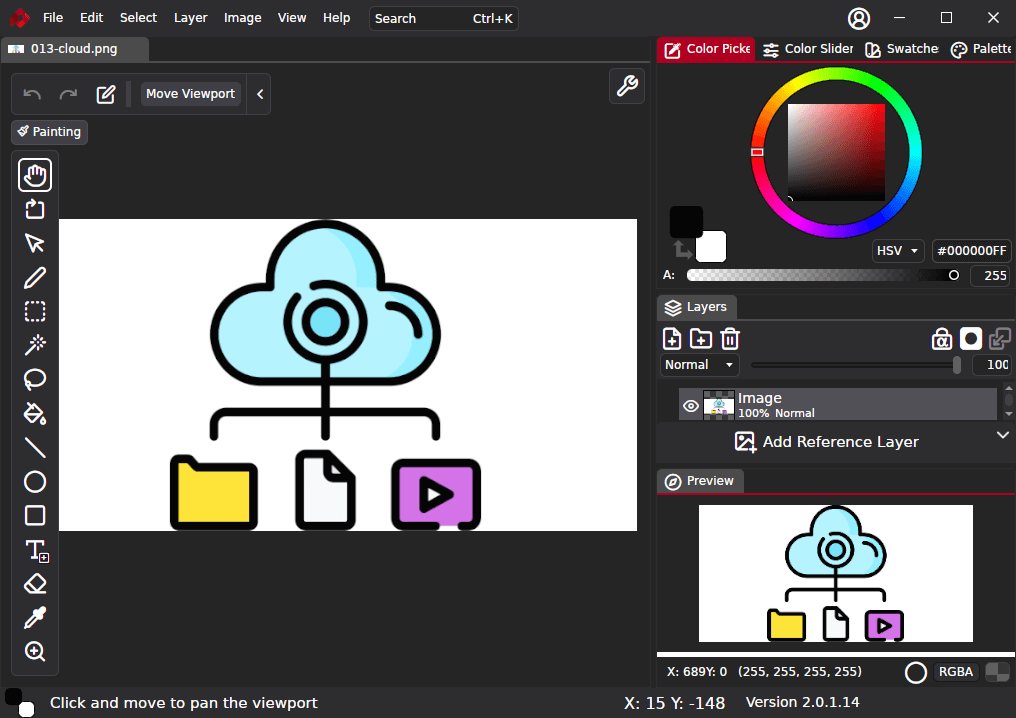Screen dimensions: 1016x718
Task: Click the Move Viewport button
Action: point(190,94)
